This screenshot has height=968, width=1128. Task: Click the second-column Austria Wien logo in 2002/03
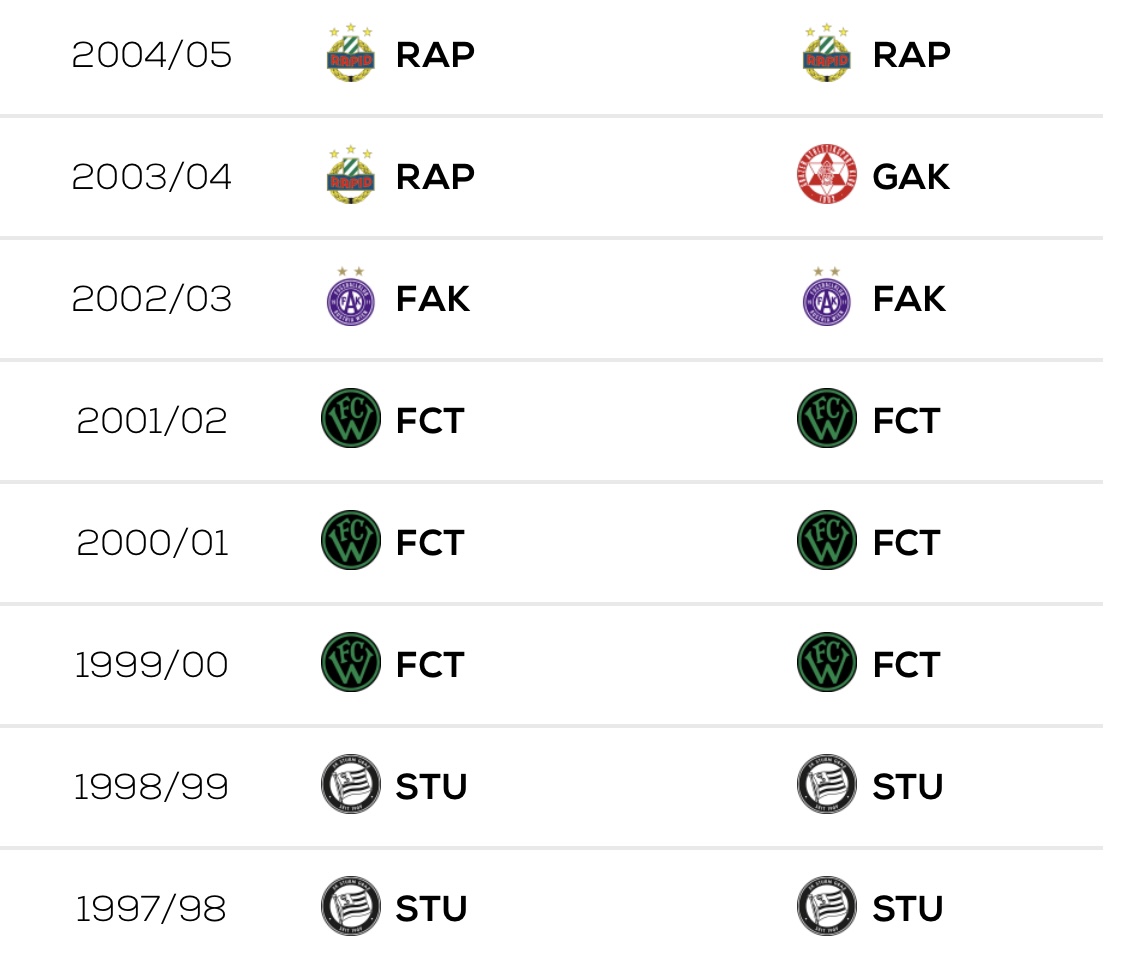pyautogui.click(x=827, y=298)
